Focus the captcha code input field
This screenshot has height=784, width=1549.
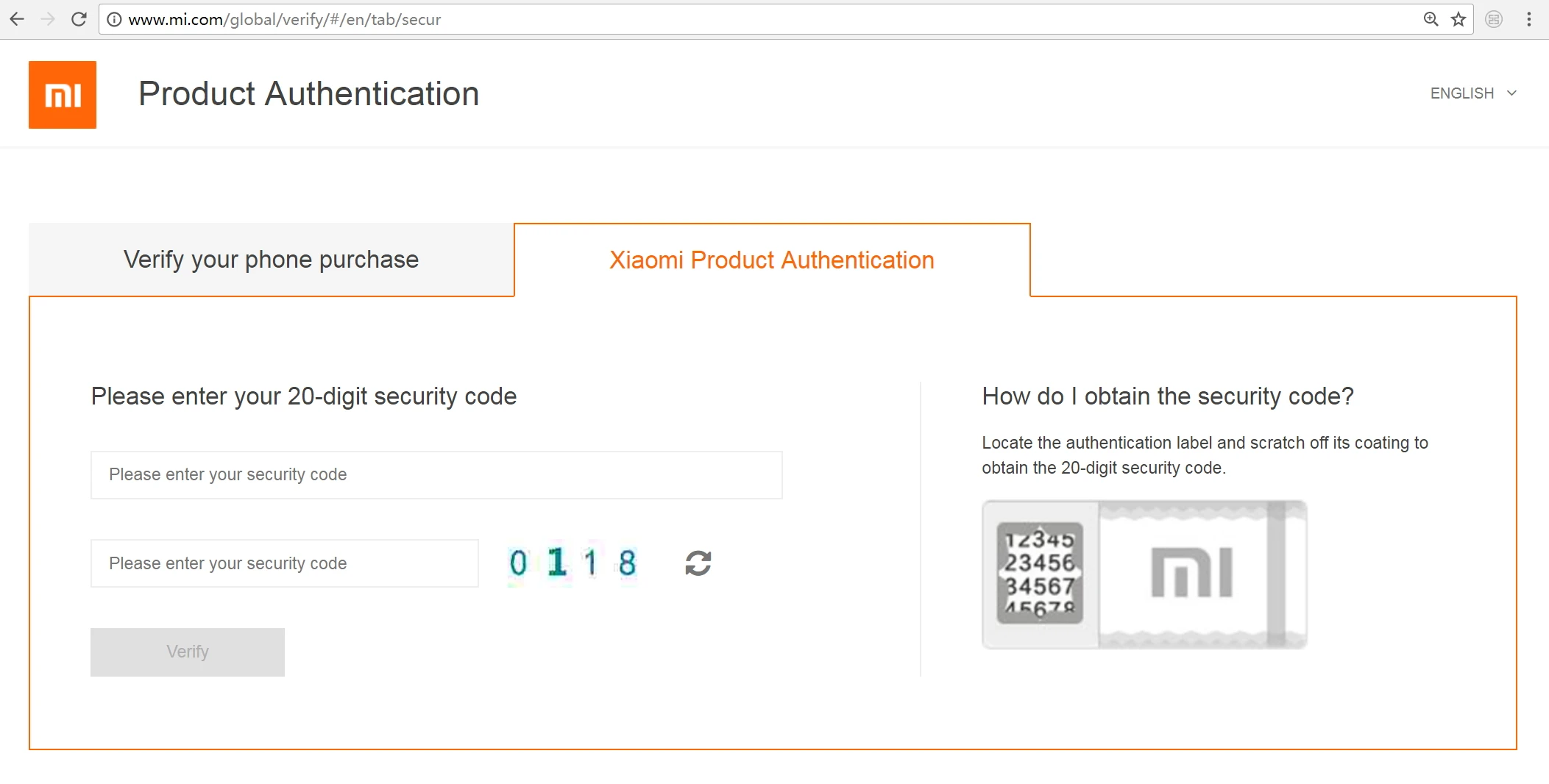(285, 563)
